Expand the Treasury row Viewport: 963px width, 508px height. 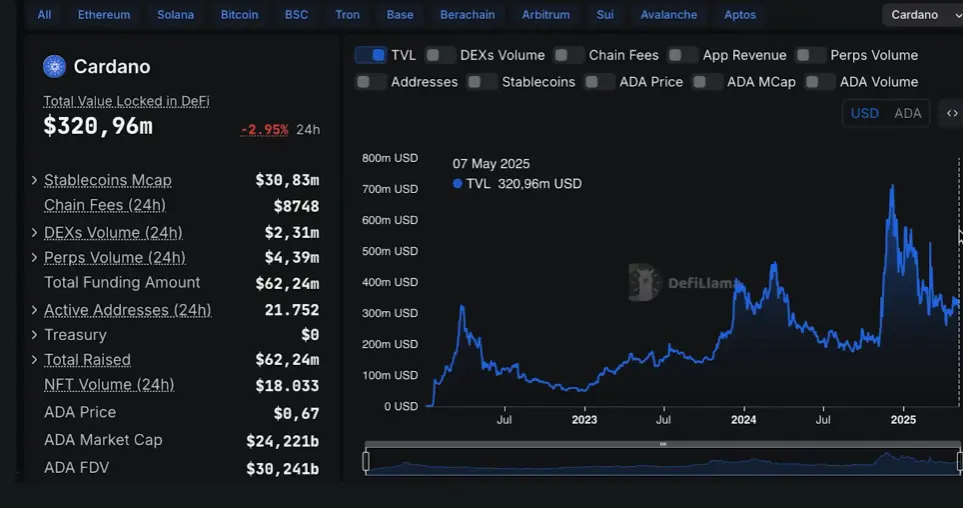coord(34,335)
